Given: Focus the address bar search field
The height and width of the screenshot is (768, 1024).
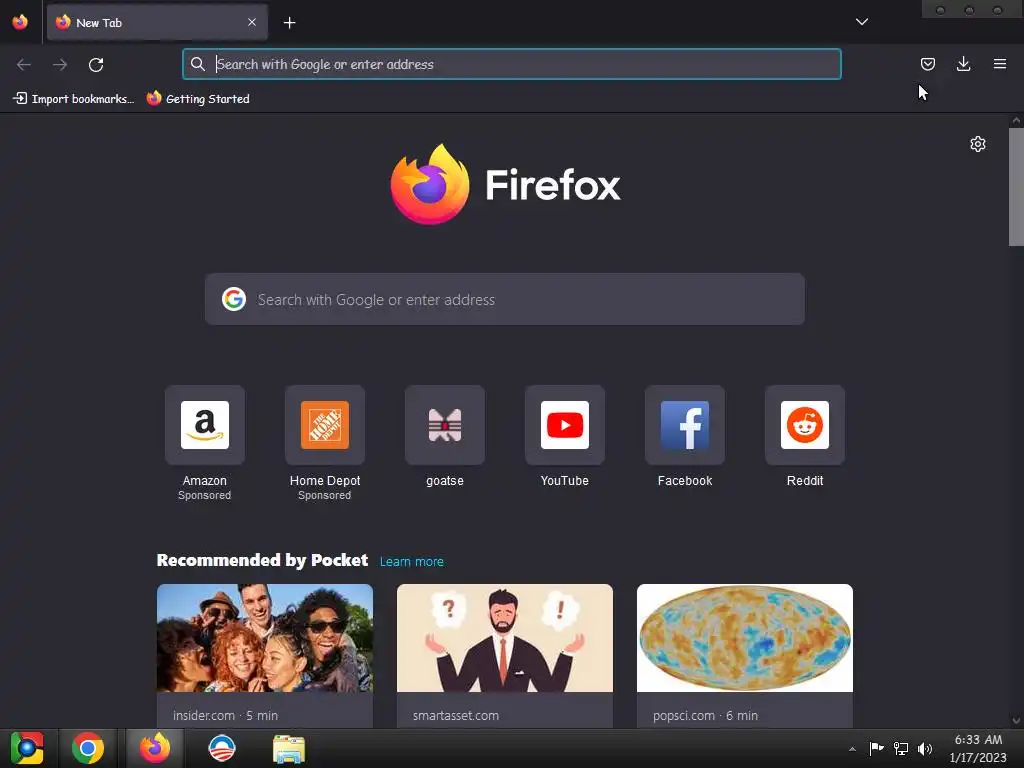Looking at the screenshot, I should [511, 64].
